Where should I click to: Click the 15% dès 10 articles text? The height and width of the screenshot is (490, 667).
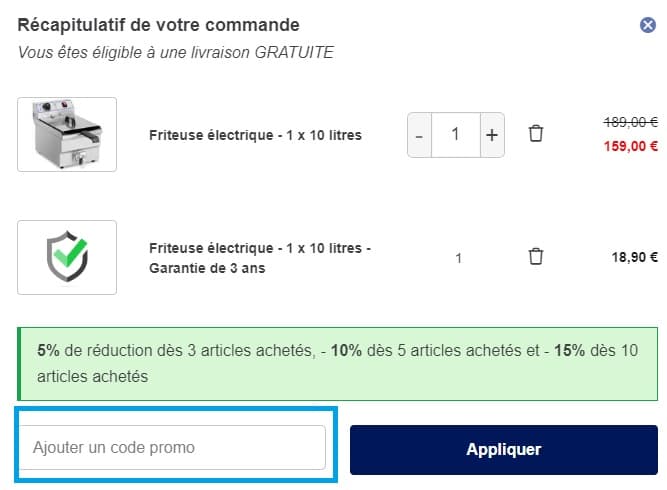coord(590,351)
